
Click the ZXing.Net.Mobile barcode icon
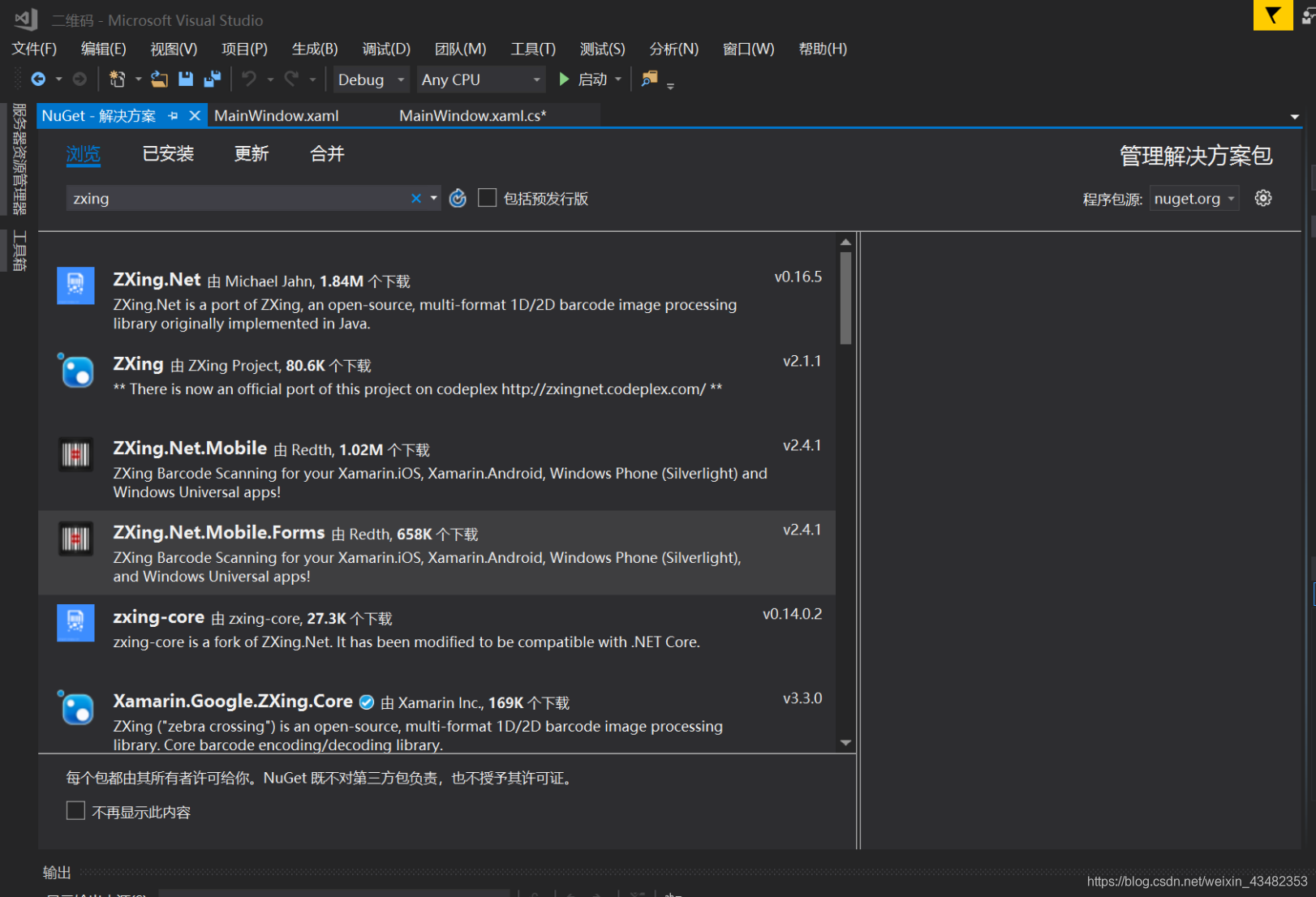[x=75, y=454]
